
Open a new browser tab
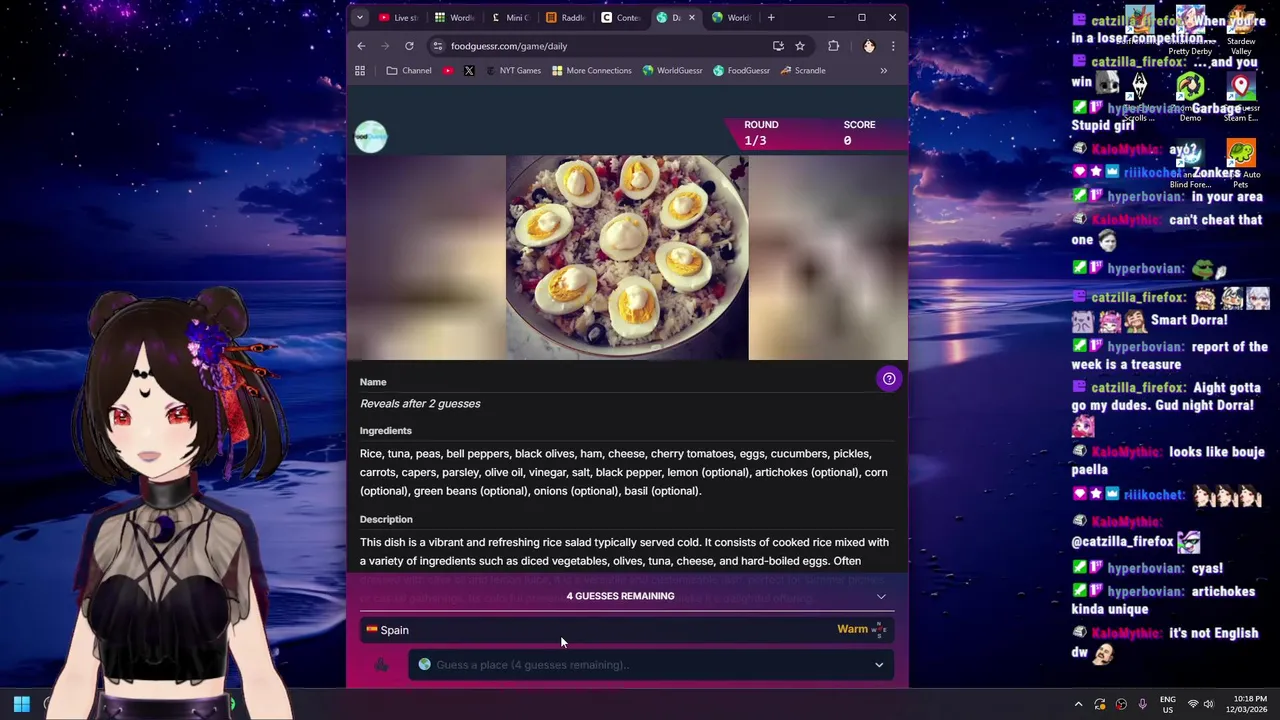pyautogui.click(x=771, y=17)
